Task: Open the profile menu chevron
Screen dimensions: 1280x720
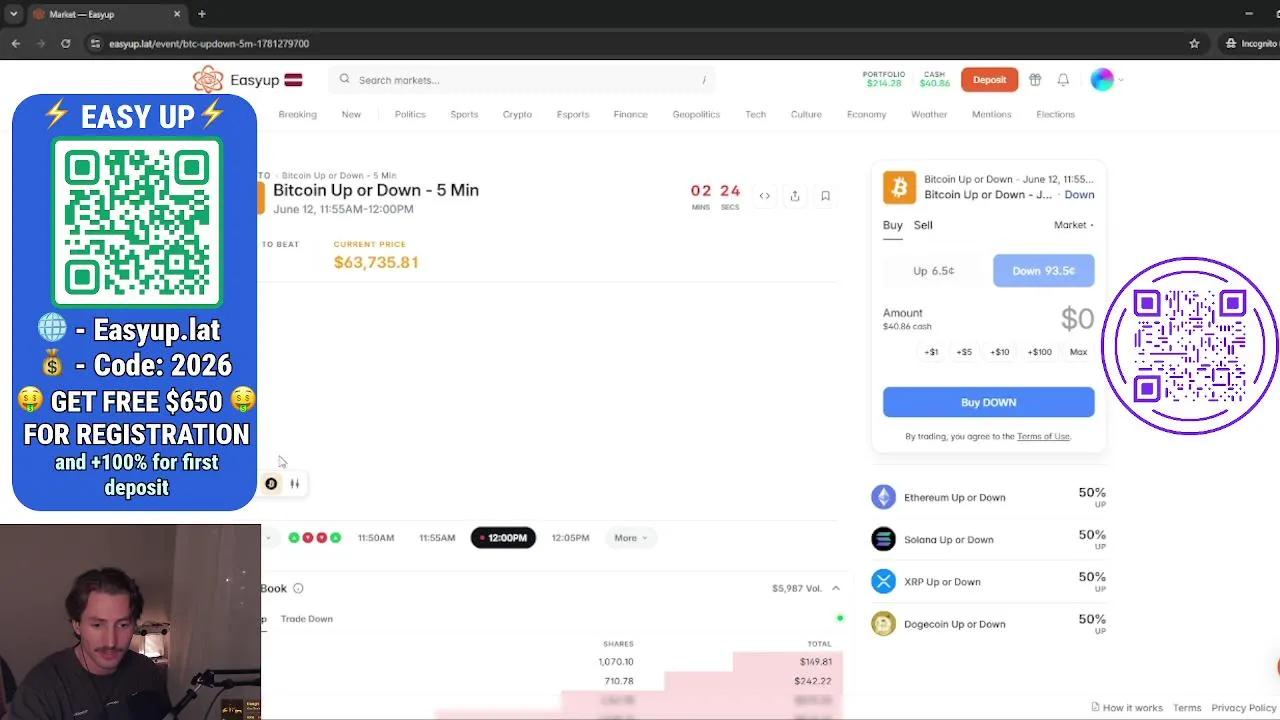Action: pyautogui.click(x=1121, y=80)
